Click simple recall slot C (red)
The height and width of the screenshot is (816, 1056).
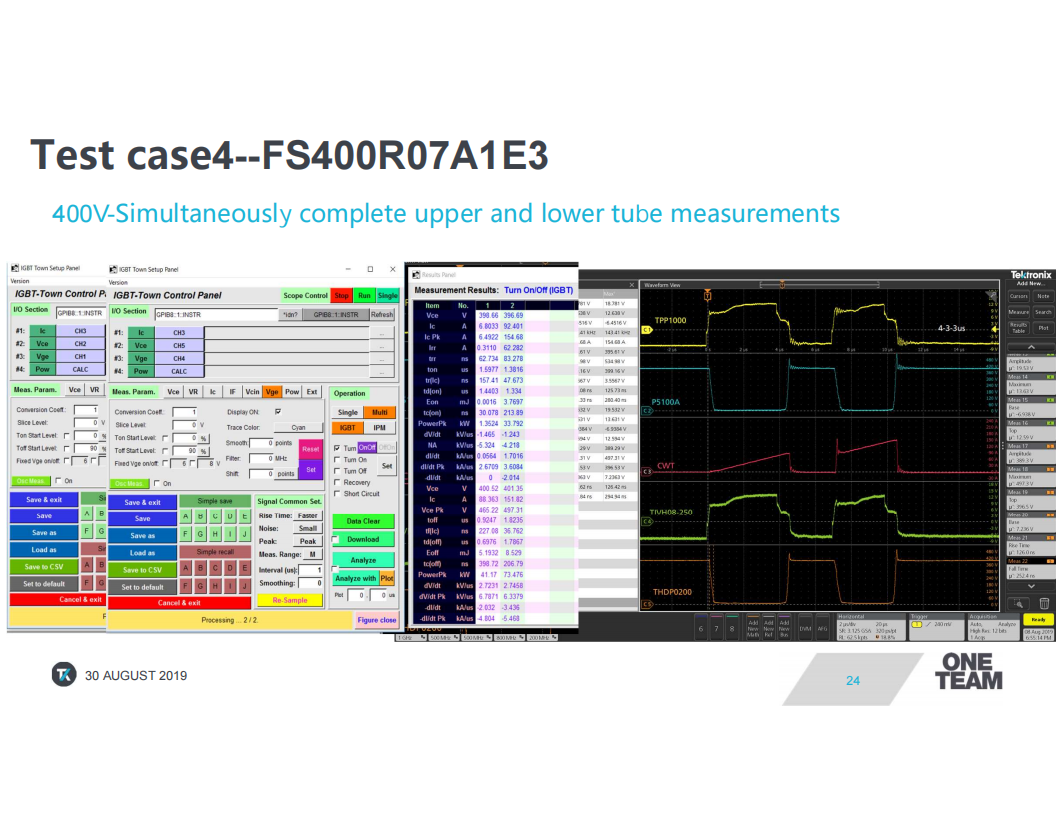(x=215, y=568)
